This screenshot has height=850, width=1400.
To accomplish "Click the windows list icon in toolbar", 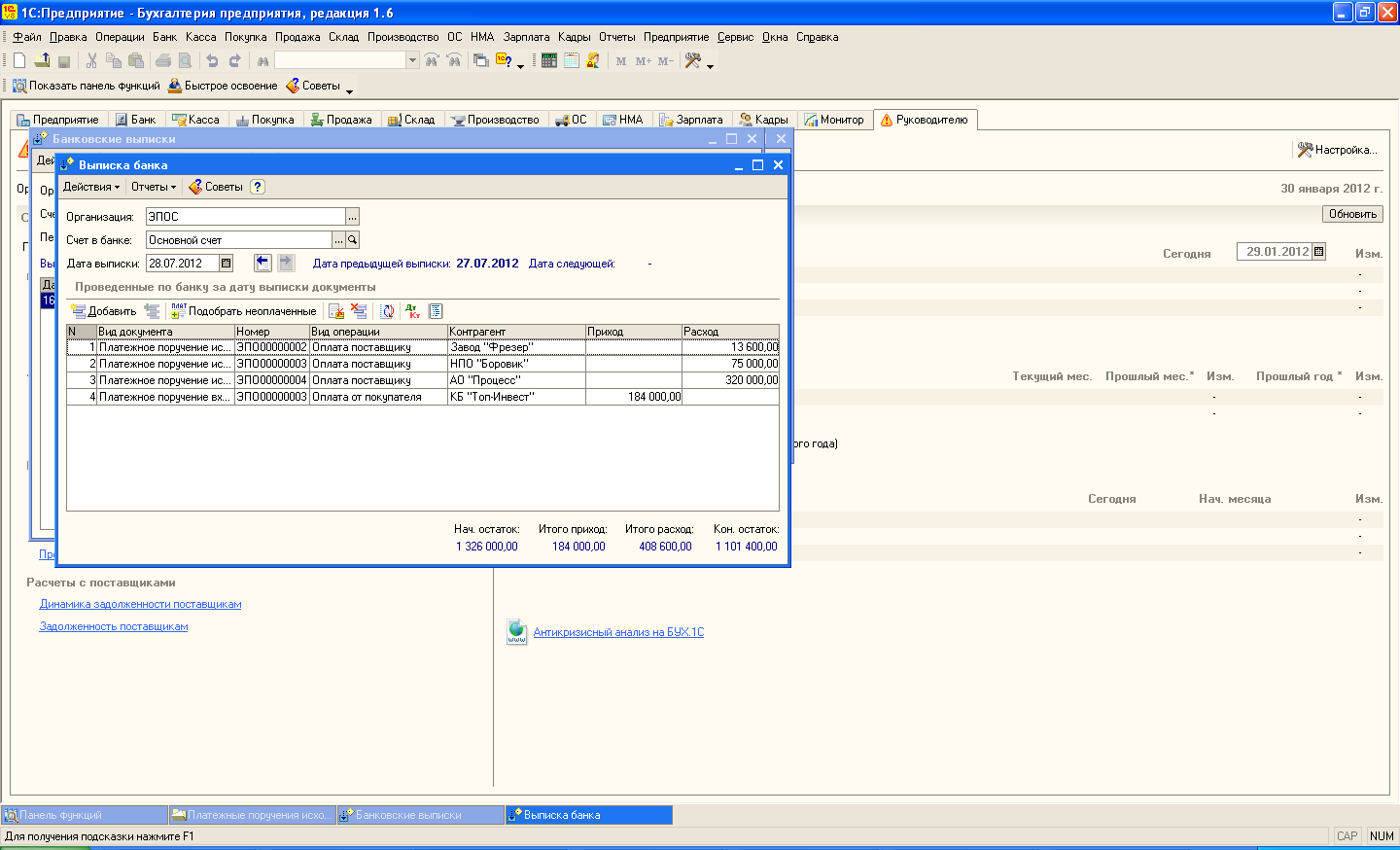I will coord(481,60).
